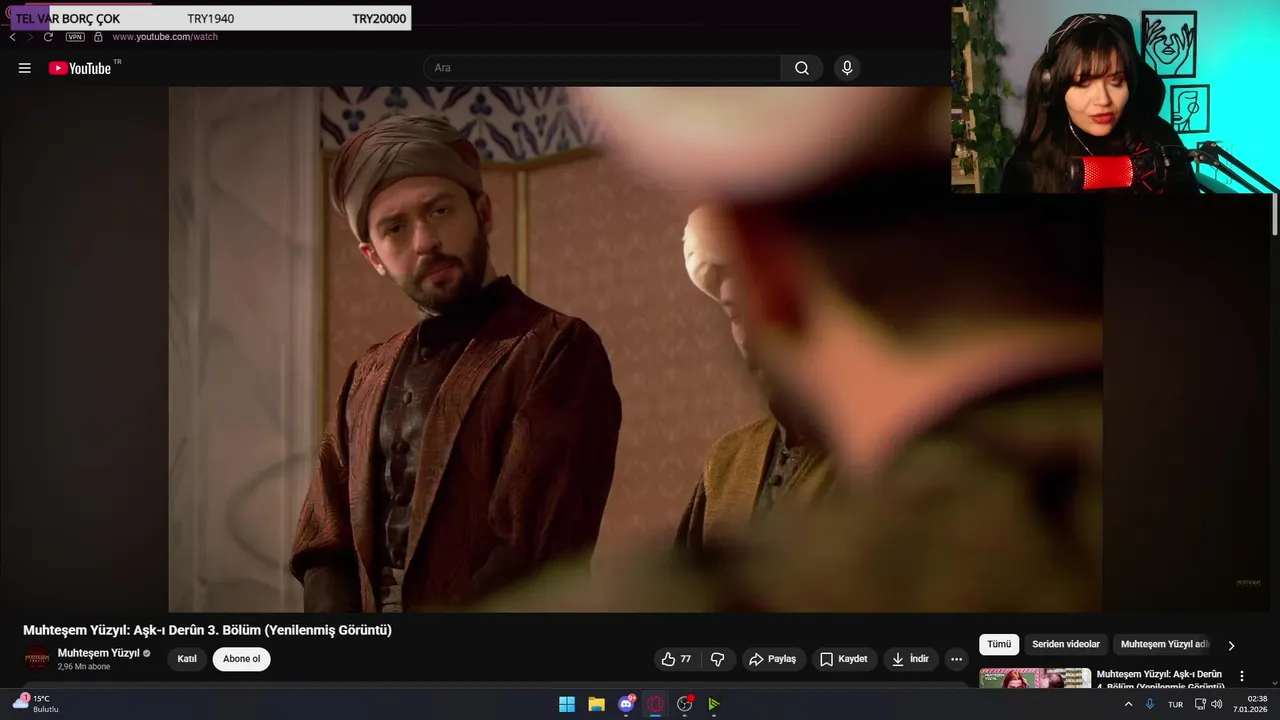Click the video title Muhteşem Yüzyıl: Aşk-ı Derûn 3. Bölüm
Viewport: 1280px width, 720px height.
pos(207,630)
